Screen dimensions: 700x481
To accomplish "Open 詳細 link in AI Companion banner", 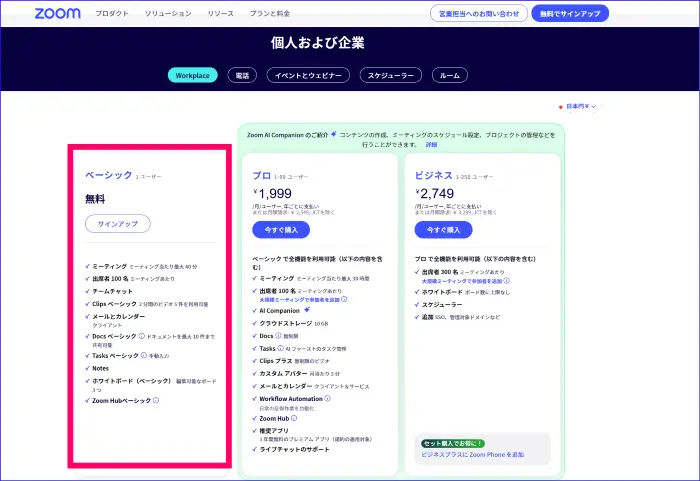I will click(431, 145).
